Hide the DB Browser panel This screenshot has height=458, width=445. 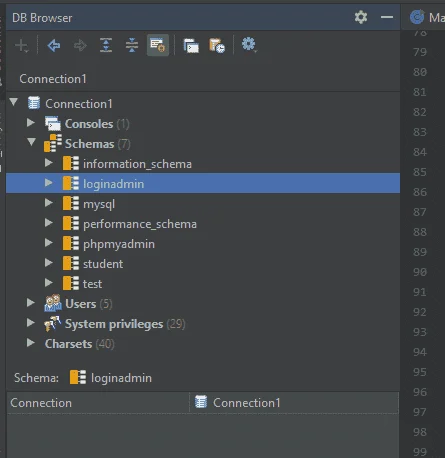[387, 17]
